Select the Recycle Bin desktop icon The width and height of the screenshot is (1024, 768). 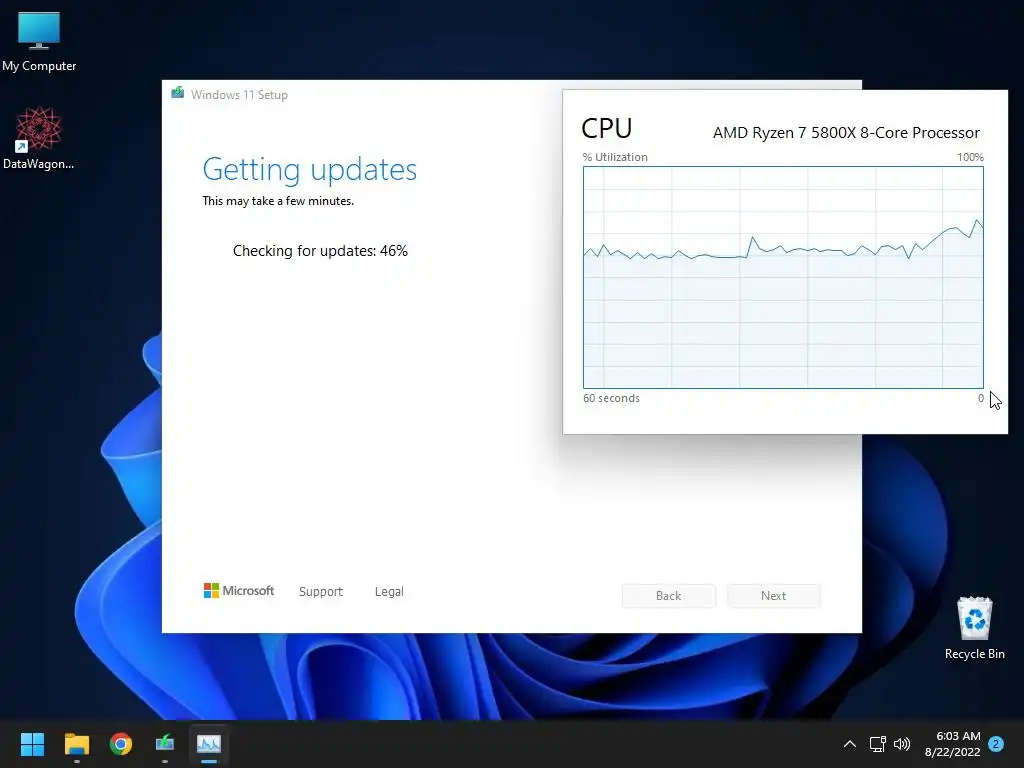pos(974,628)
